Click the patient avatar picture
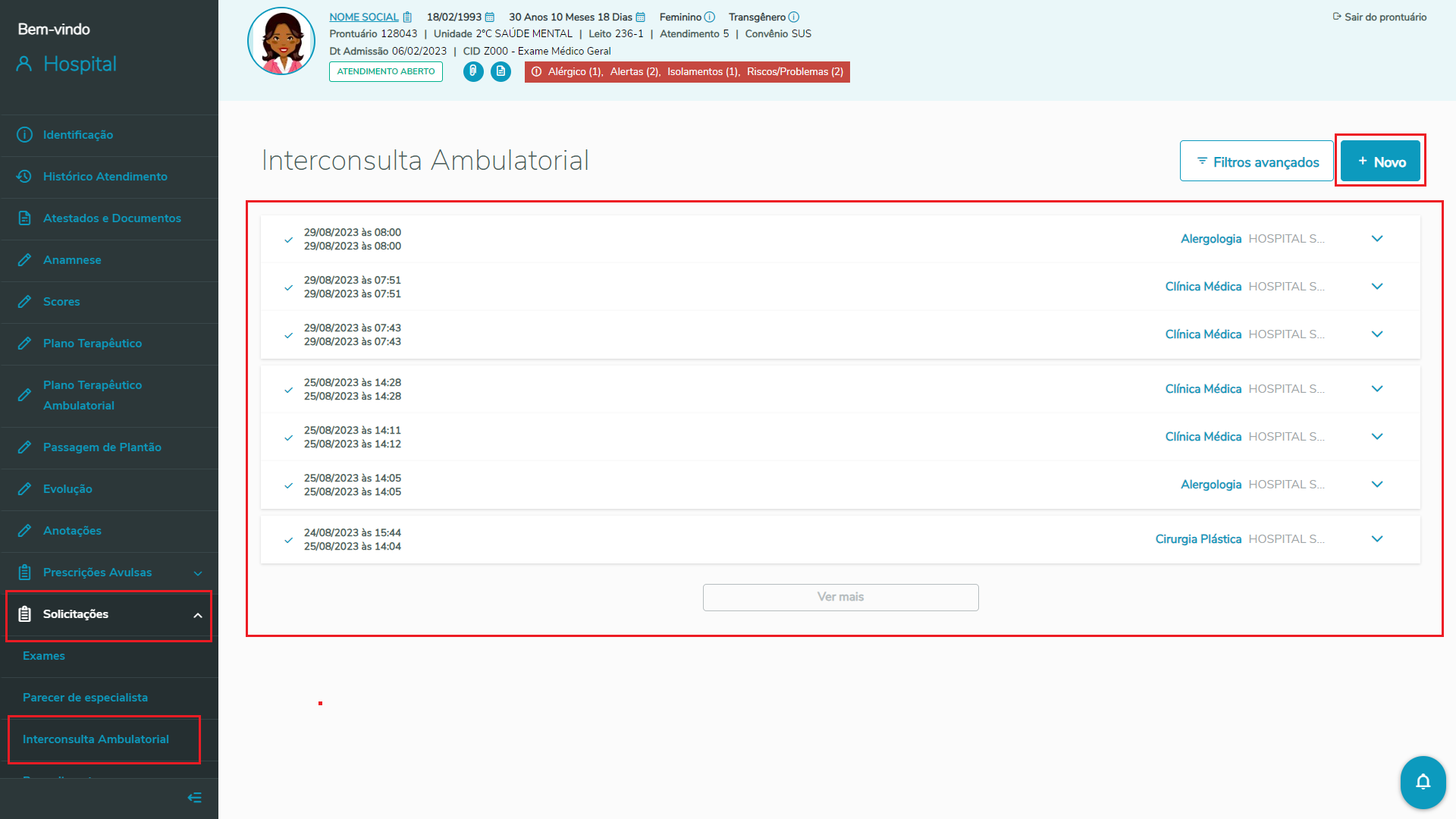Image resolution: width=1456 pixels, height=819 pixels. pos(281,42)
